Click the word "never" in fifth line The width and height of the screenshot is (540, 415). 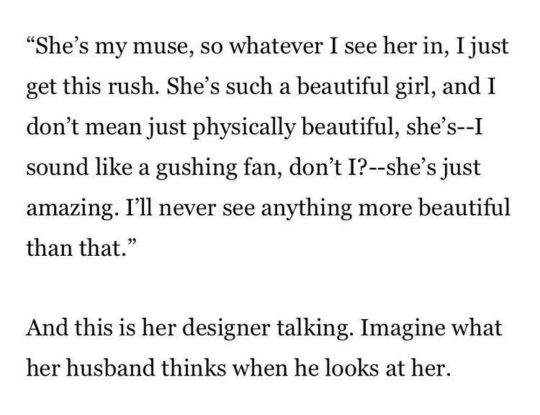tap(187, 209)
